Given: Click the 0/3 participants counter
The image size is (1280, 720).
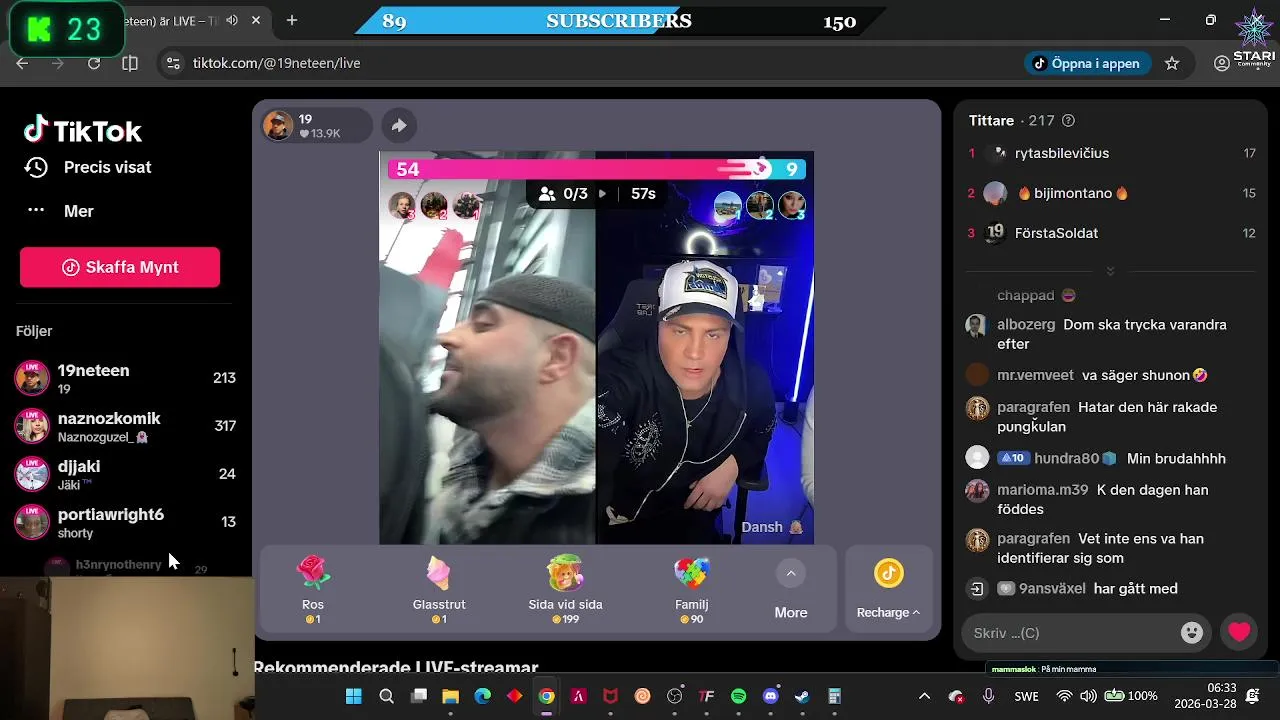Looking at the screenshot, I should [x=564, y=194].
